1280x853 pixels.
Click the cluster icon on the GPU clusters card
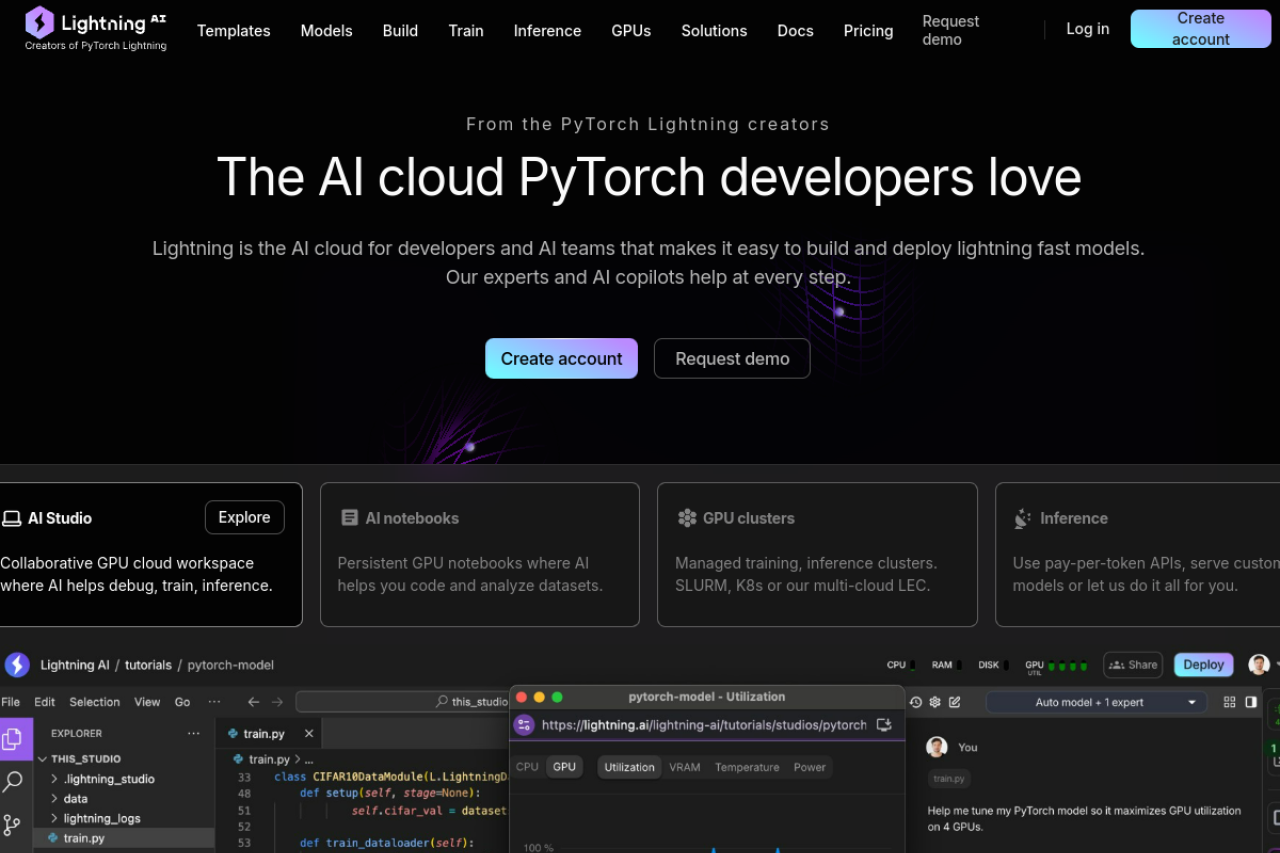tap(687, 518)
